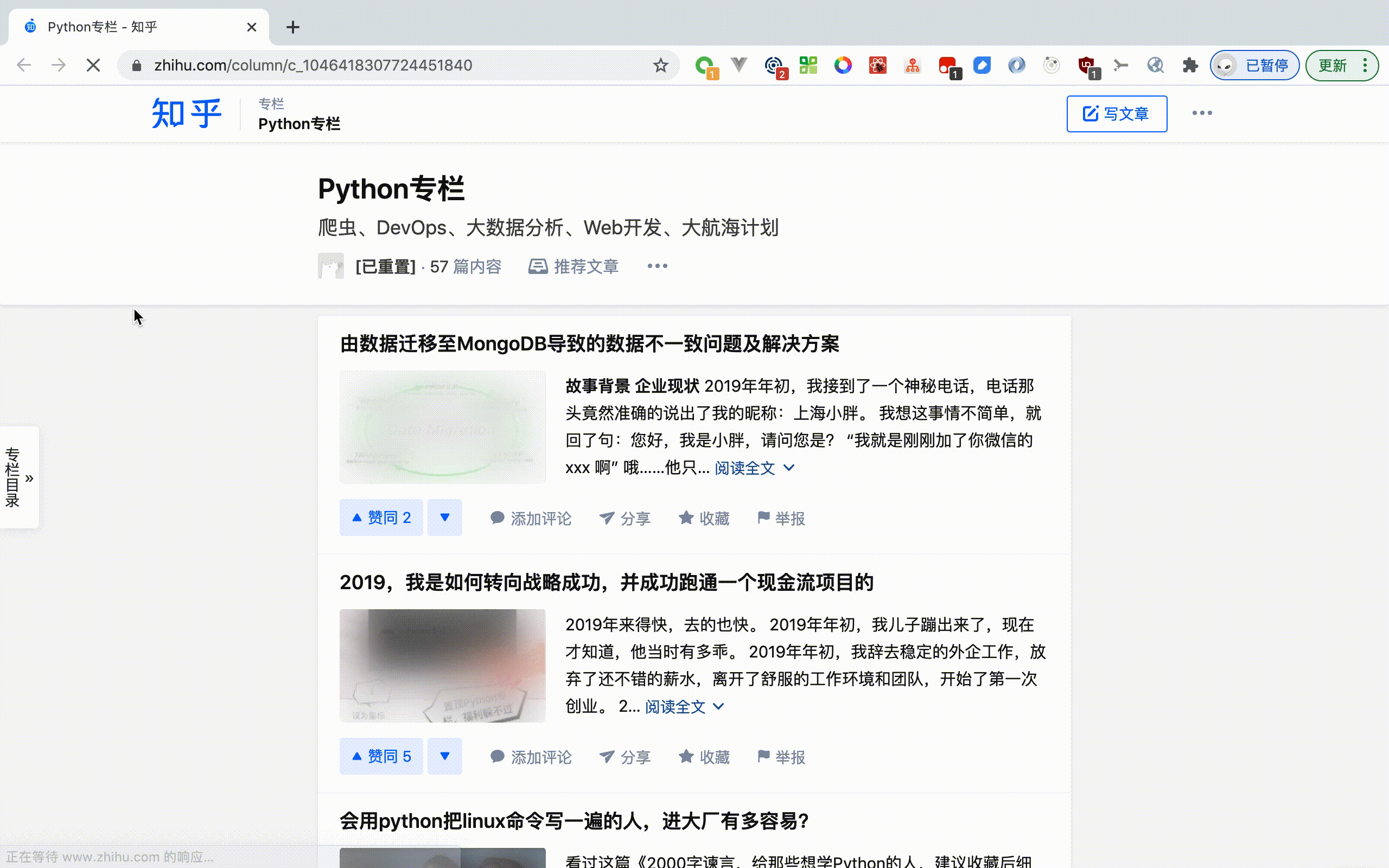
Task: Click the globe search extension icon
Action: [1155, 65]
